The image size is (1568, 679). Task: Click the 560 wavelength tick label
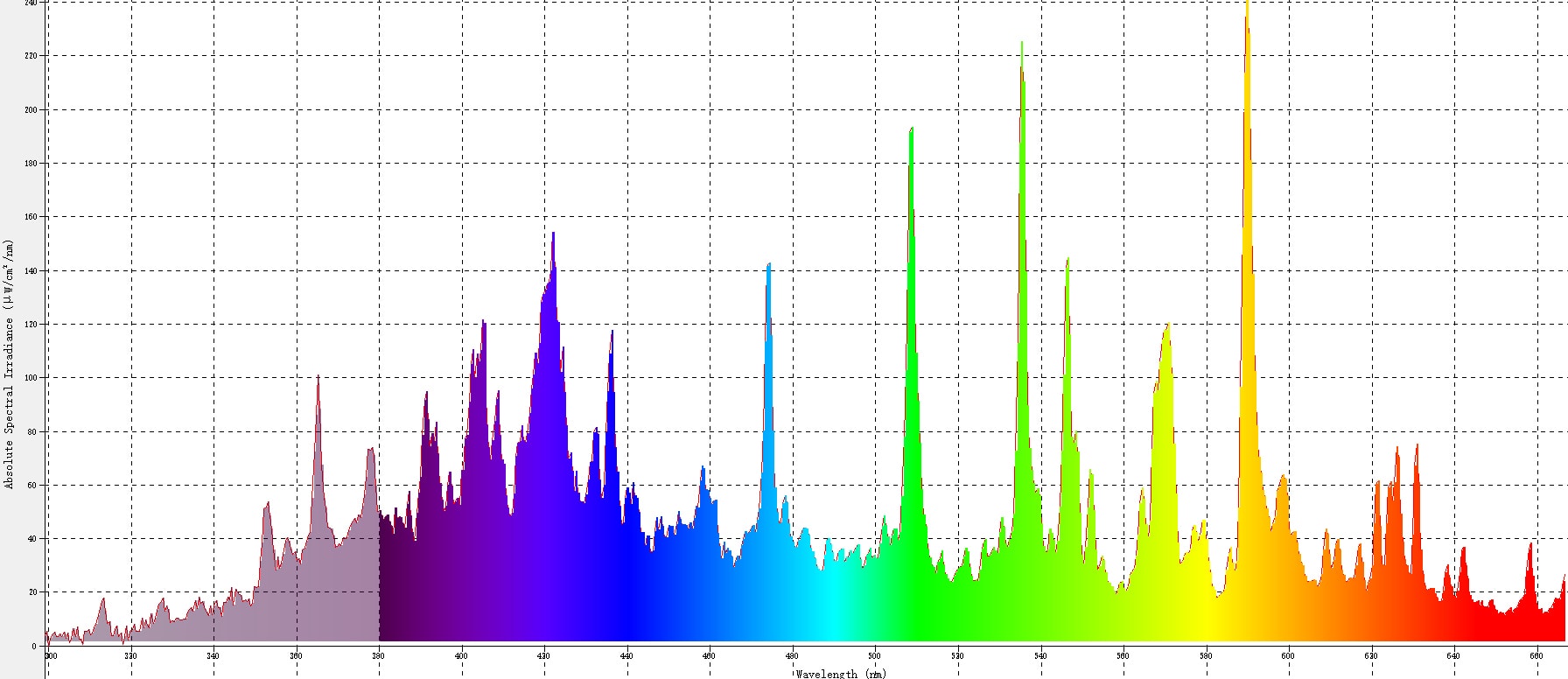click(1123, 655)
